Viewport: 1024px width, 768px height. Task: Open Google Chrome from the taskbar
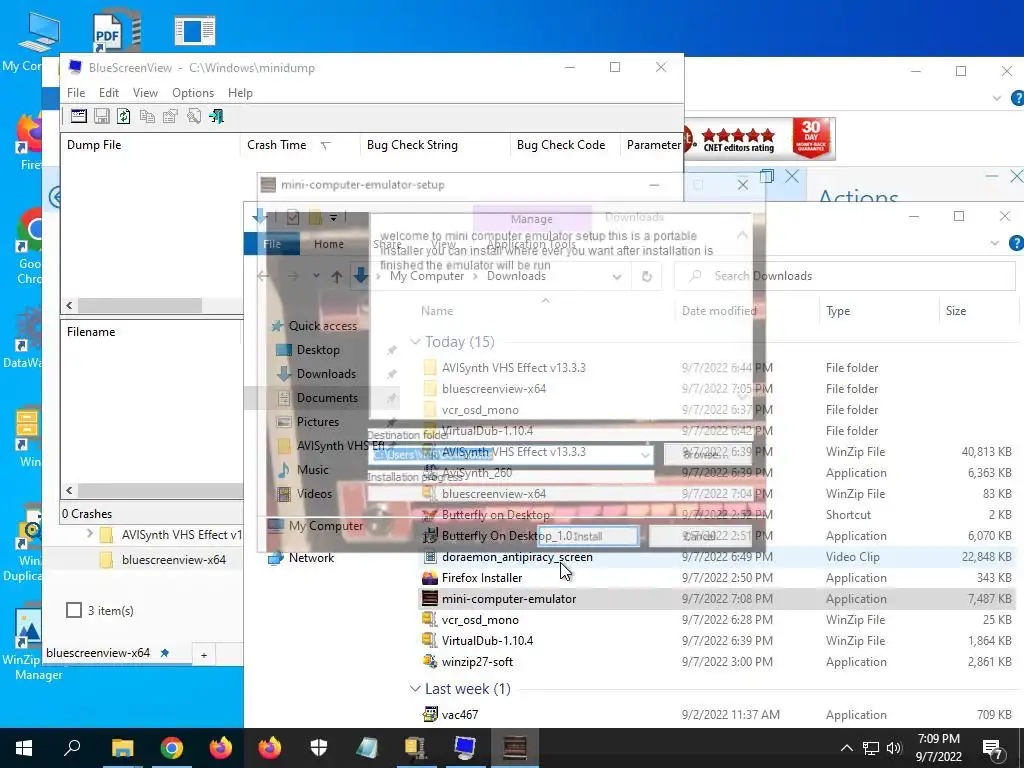[172, 748]
